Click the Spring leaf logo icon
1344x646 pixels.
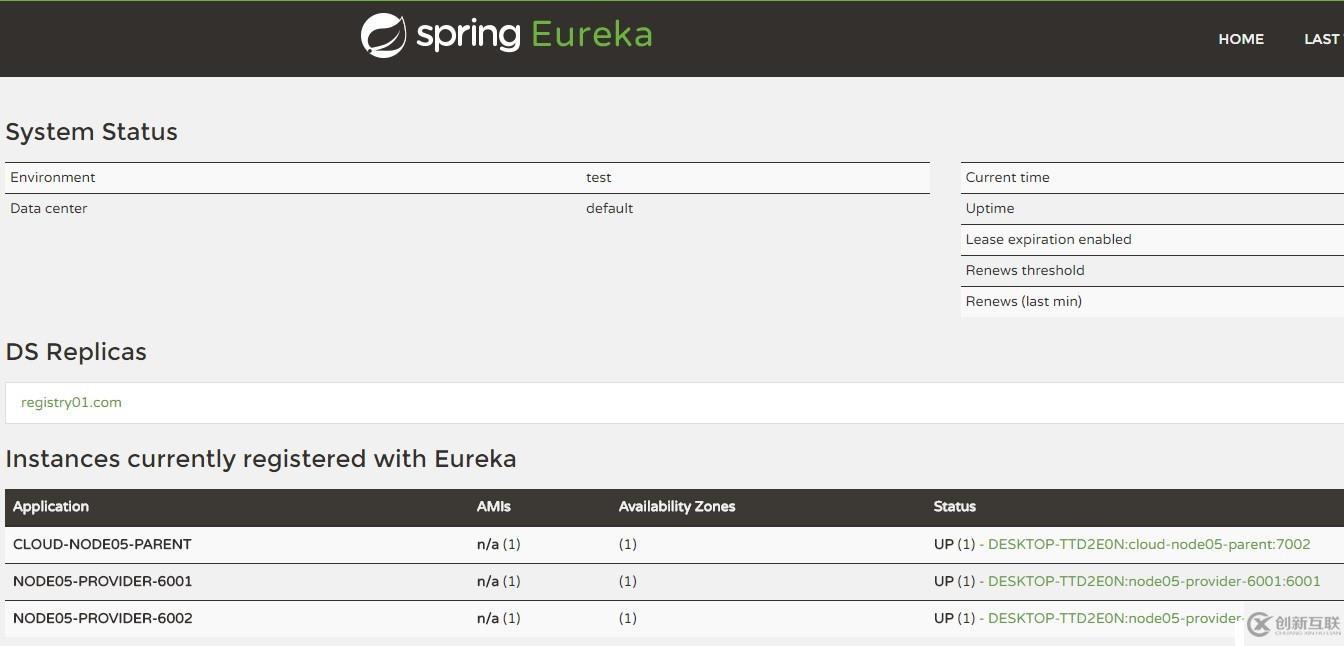coord(383,36)
